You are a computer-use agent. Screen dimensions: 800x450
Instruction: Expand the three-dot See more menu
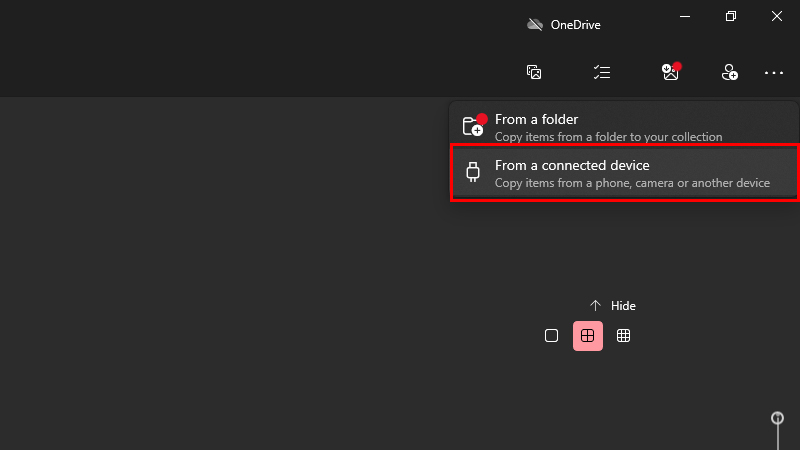(x=774, y=73)
